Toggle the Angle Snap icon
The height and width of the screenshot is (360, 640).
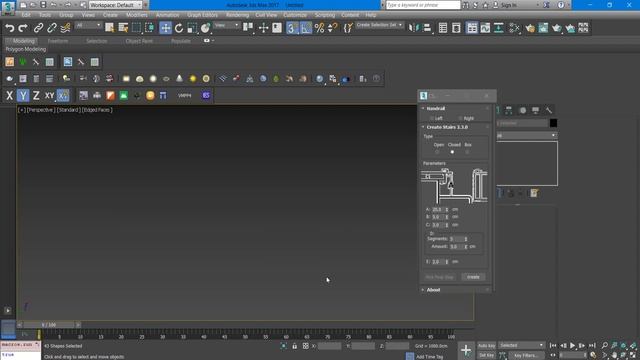pyautogui.click(x=306, y=28)
